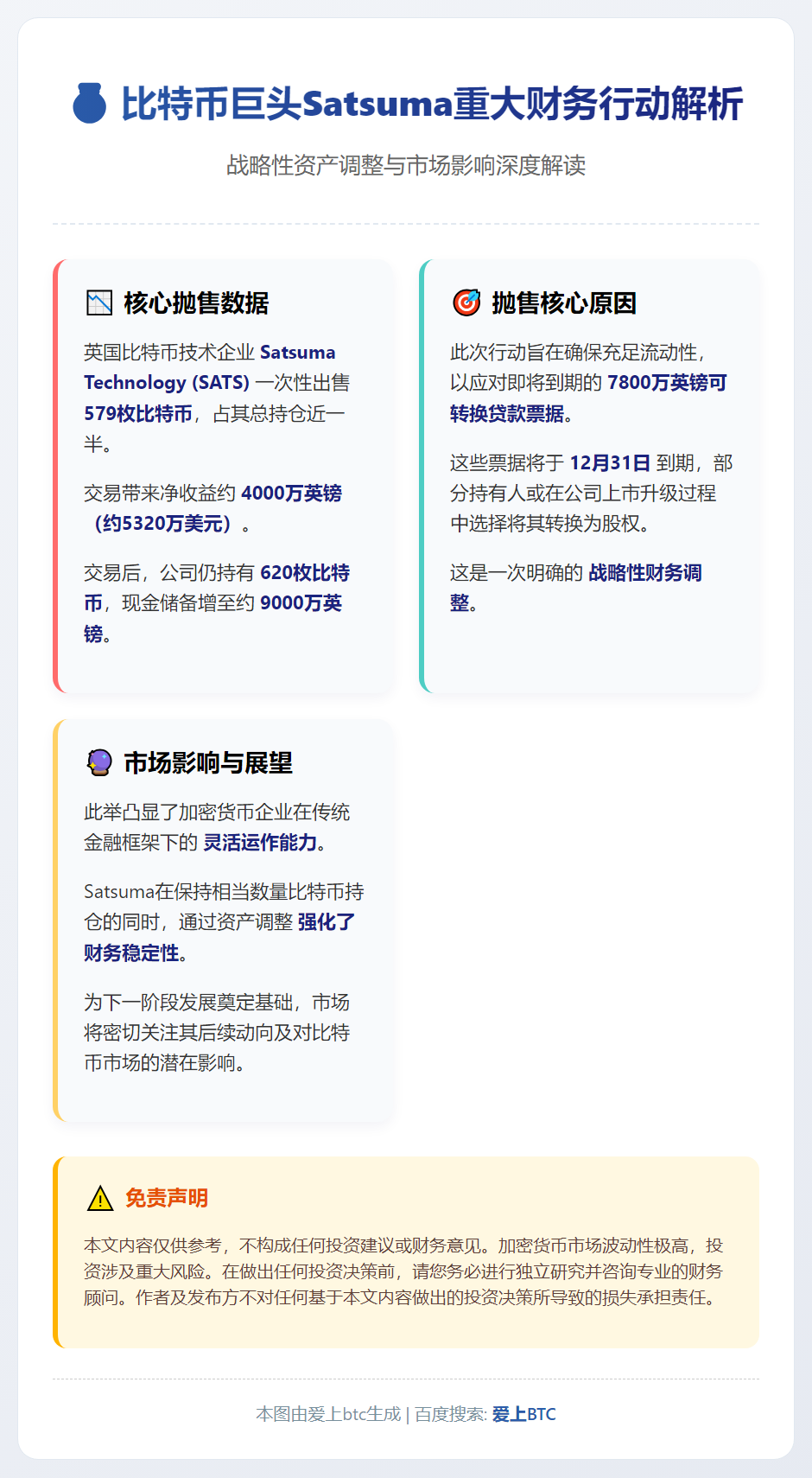Click the bold text Satsuma Technology (SATS)

tap(210, 367)
